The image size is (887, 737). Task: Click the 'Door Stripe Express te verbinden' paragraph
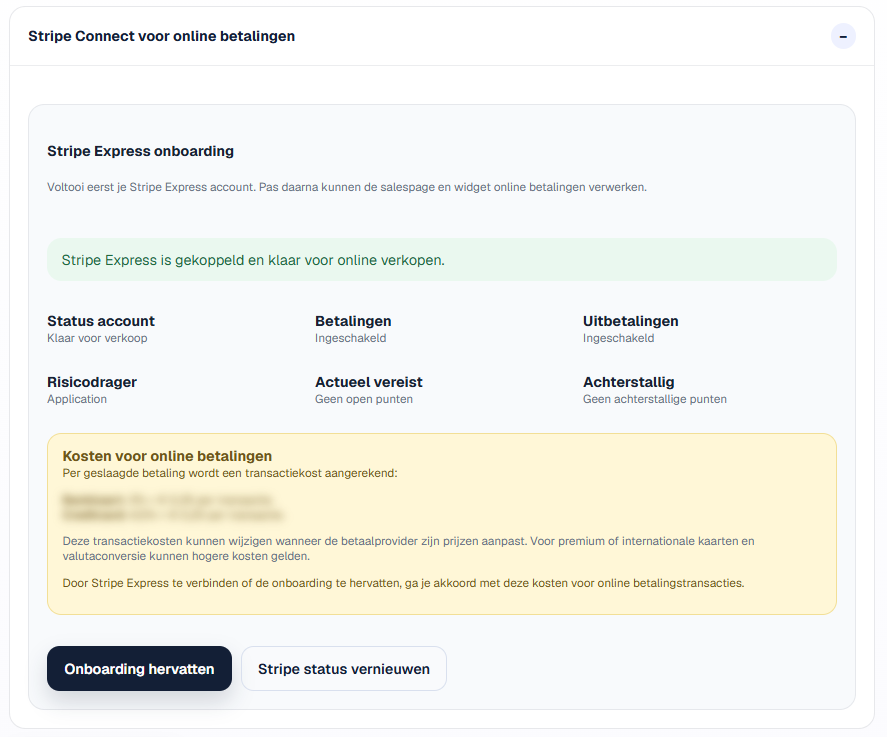[403, 583]
